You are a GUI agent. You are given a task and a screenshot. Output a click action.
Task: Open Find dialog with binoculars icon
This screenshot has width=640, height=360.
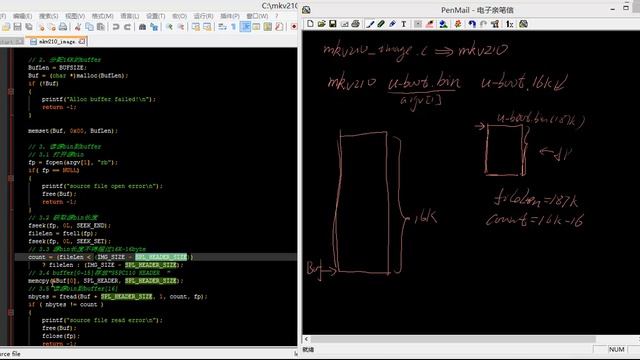click(x=142, y=27)
